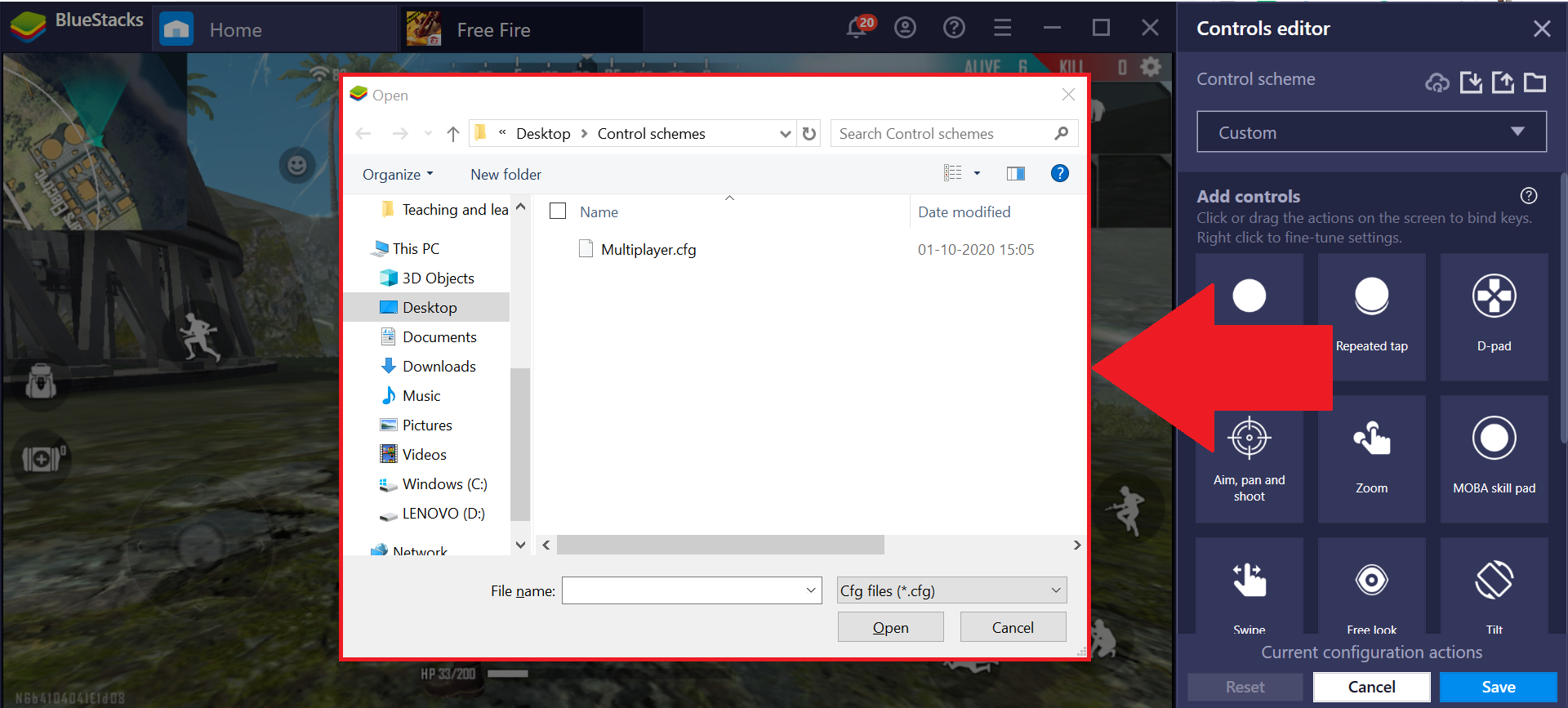Refresh the Control schemes folder listing

click(x=809, y=133)
